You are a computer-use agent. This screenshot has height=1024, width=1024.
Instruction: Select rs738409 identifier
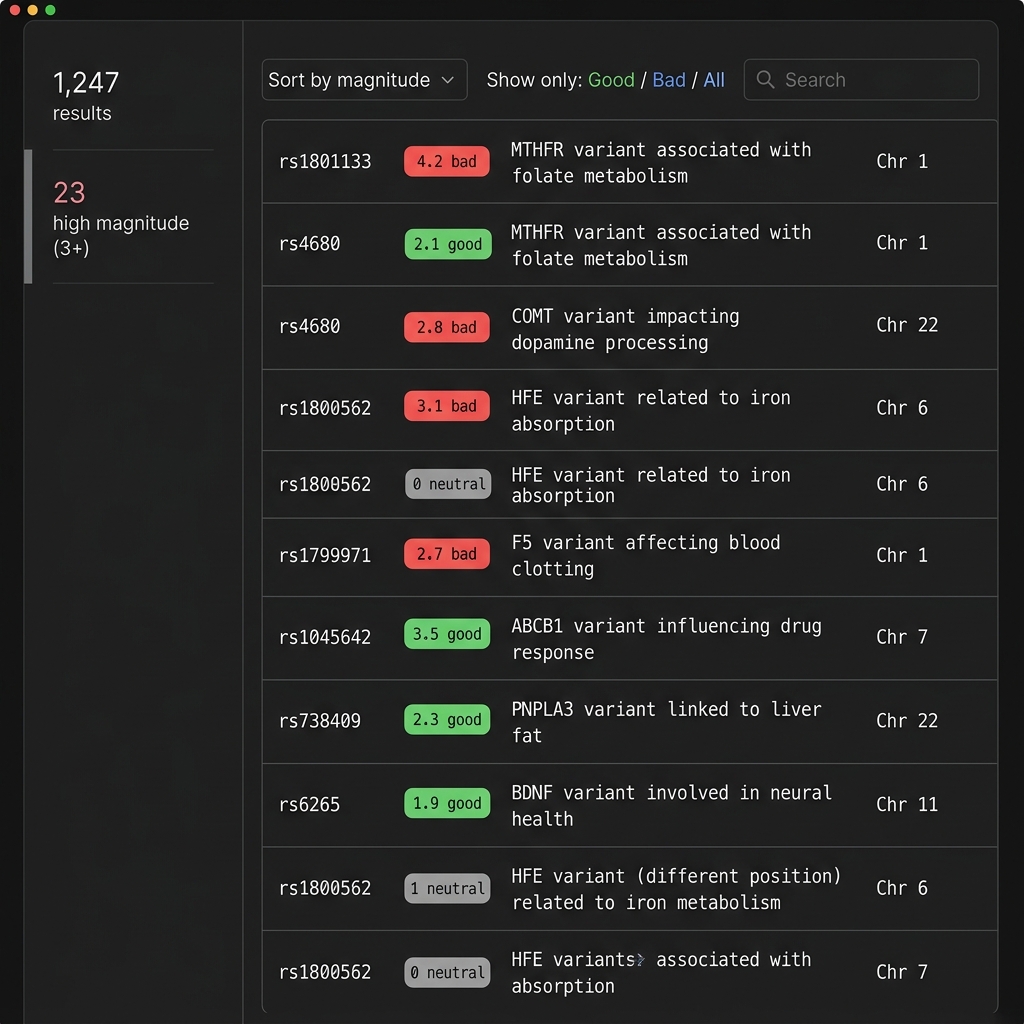[319, 720]
